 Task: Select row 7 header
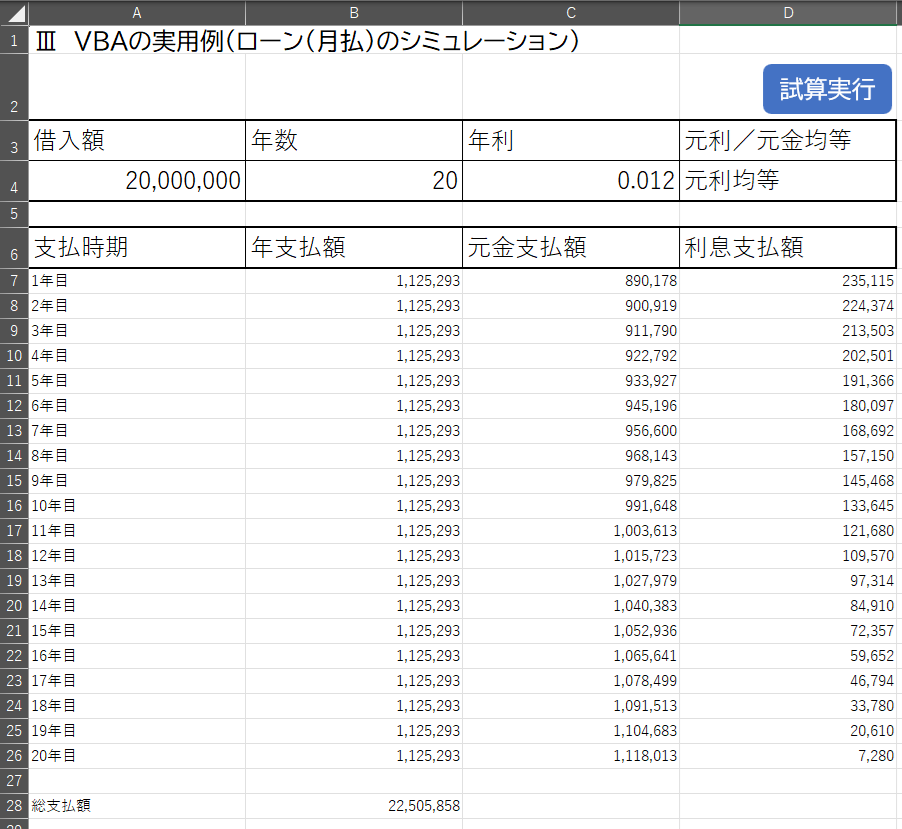point(14,281)
